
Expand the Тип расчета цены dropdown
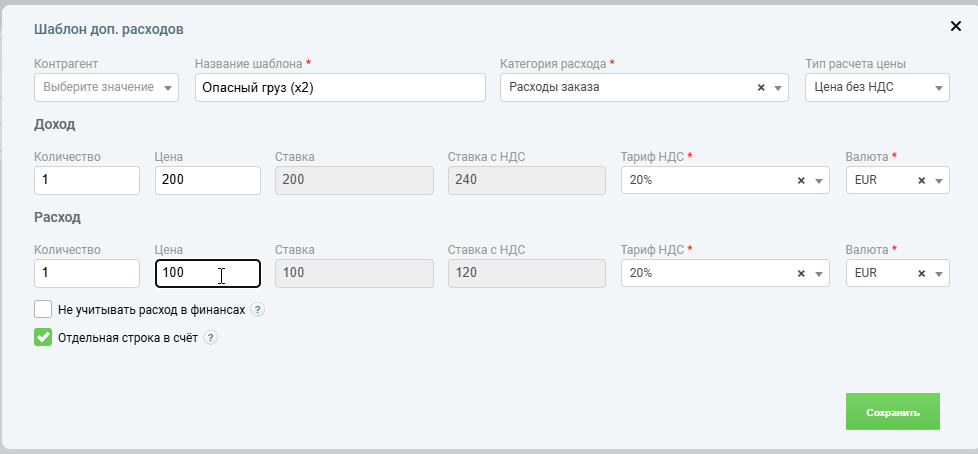coord(876,88)
